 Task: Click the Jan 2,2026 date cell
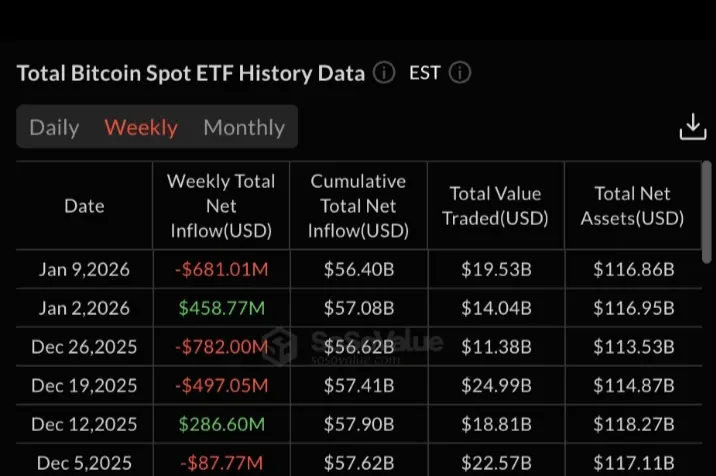click(x=84, y=308)
